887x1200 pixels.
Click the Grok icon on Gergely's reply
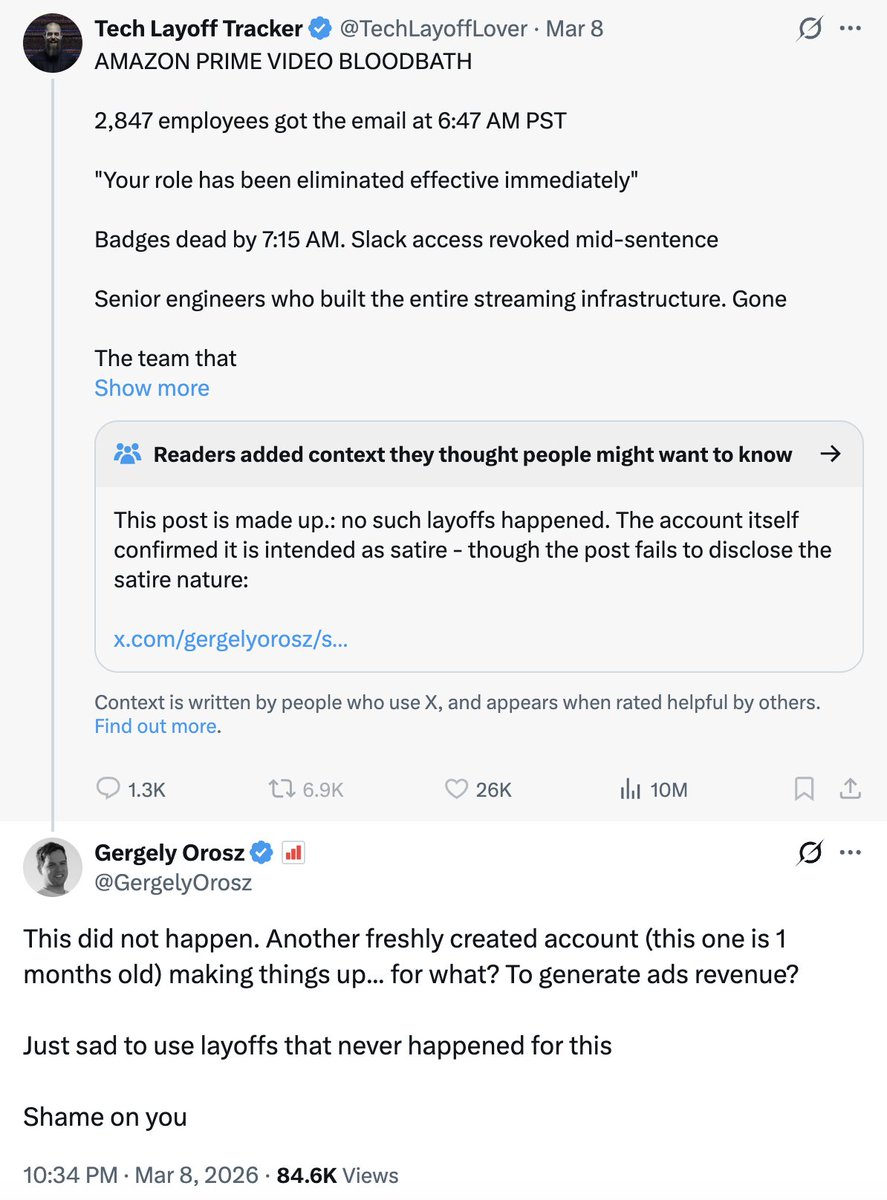[810, 853]
